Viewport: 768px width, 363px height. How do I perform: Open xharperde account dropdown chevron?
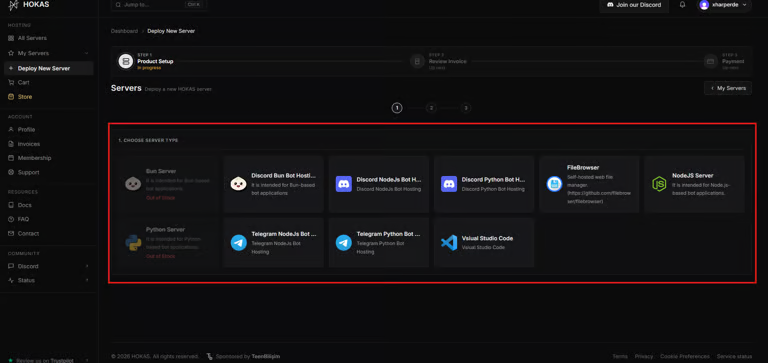coord(745,5)
